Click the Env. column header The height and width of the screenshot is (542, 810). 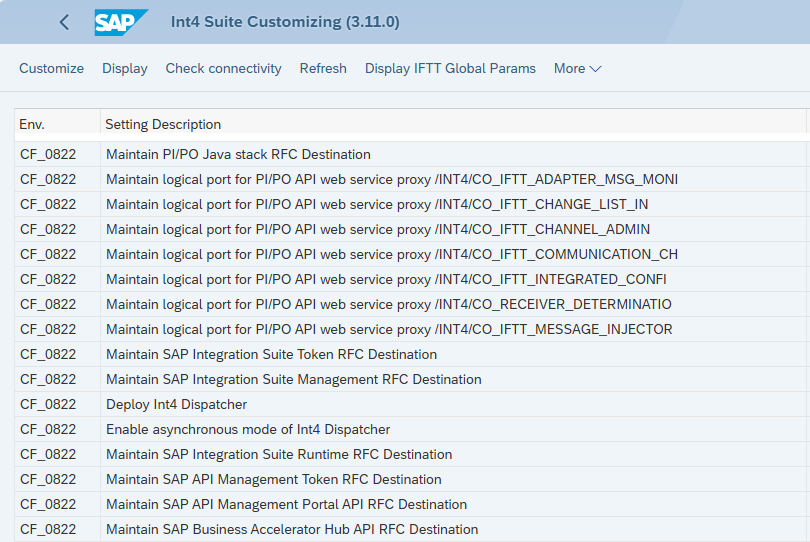[x=33, y=124]
